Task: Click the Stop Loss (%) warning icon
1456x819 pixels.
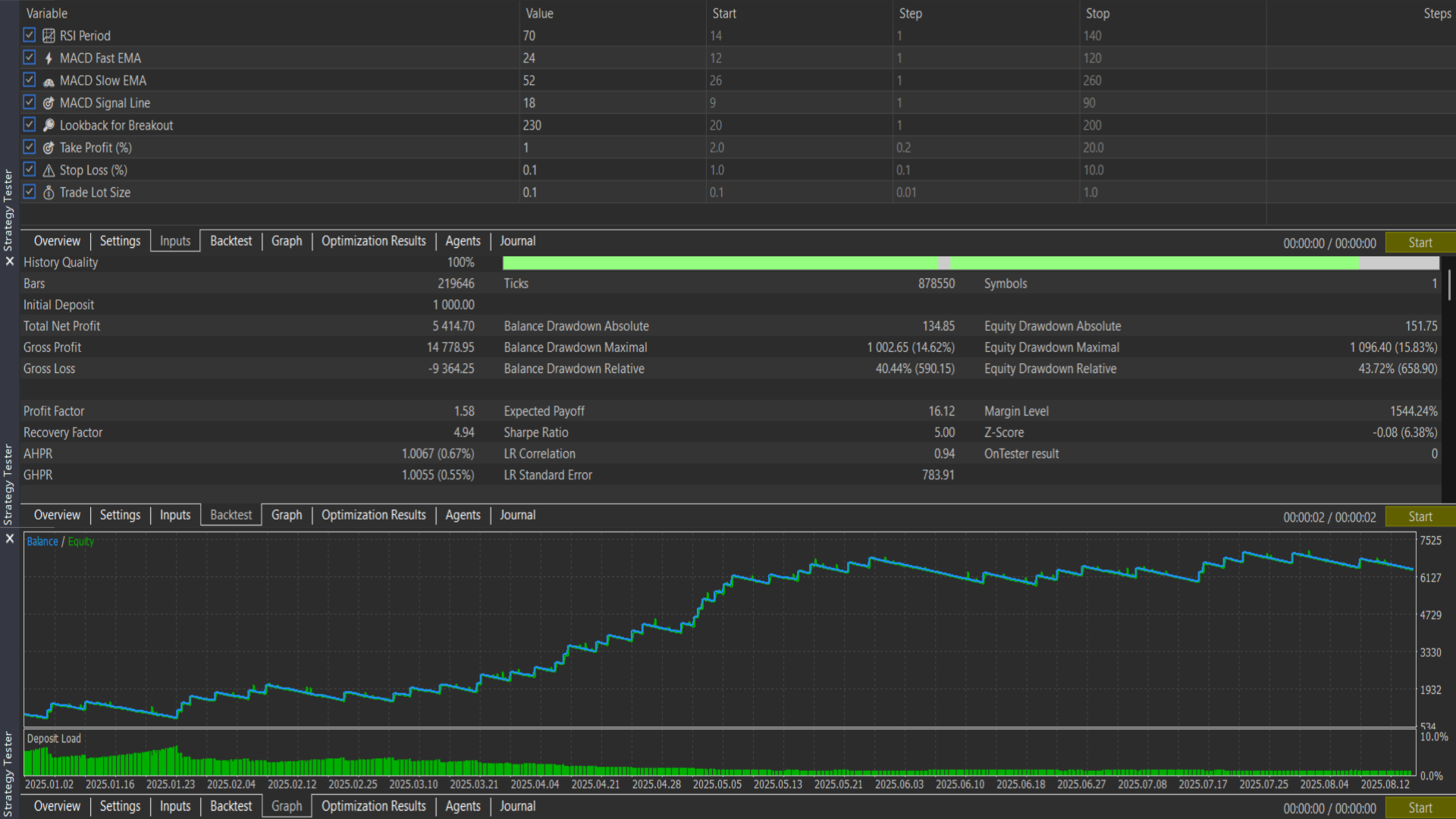Action: (49, 171)
